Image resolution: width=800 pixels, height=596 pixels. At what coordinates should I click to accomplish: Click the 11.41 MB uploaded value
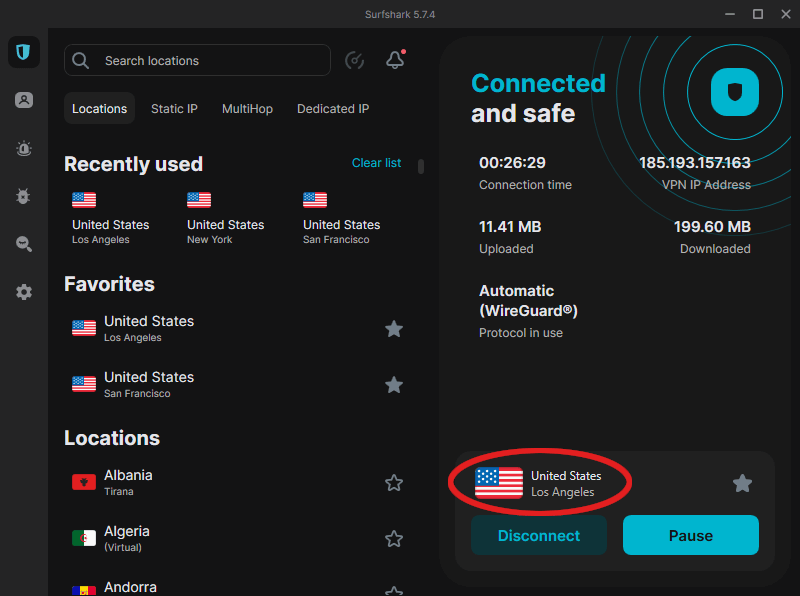[510, 227]
